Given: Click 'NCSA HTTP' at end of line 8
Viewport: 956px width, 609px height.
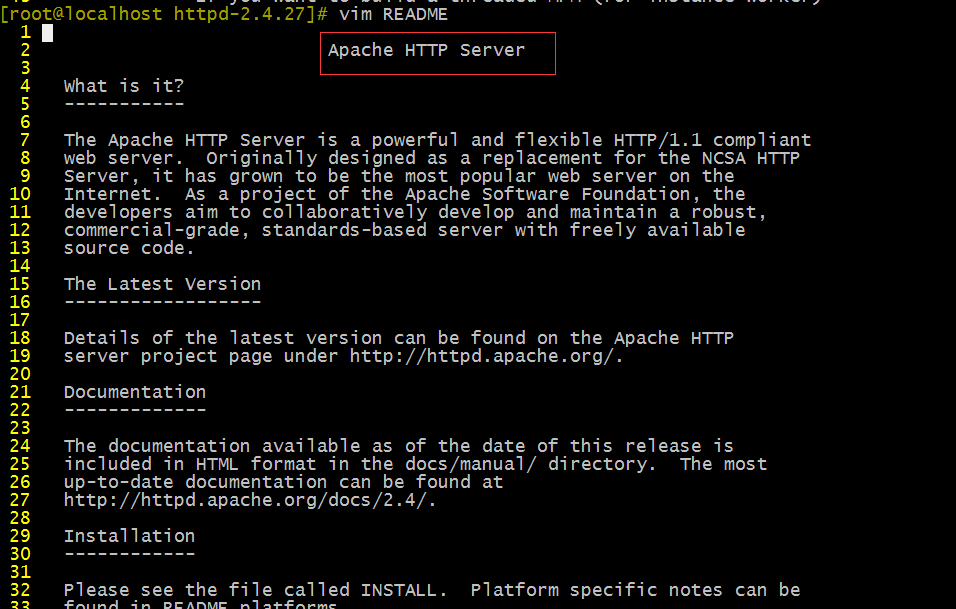Looking at the screenshot, I should click(751, 158).
